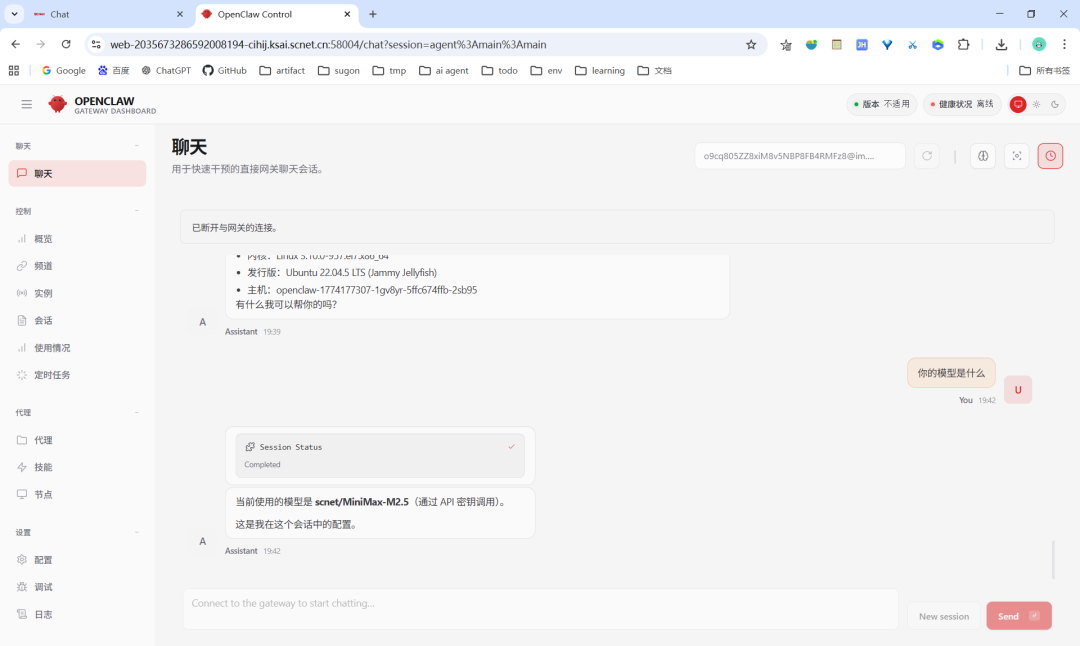The height and width of the screenshot is (646, 1080).
Task: Click the New session button
Action: [x=943, y=616]
